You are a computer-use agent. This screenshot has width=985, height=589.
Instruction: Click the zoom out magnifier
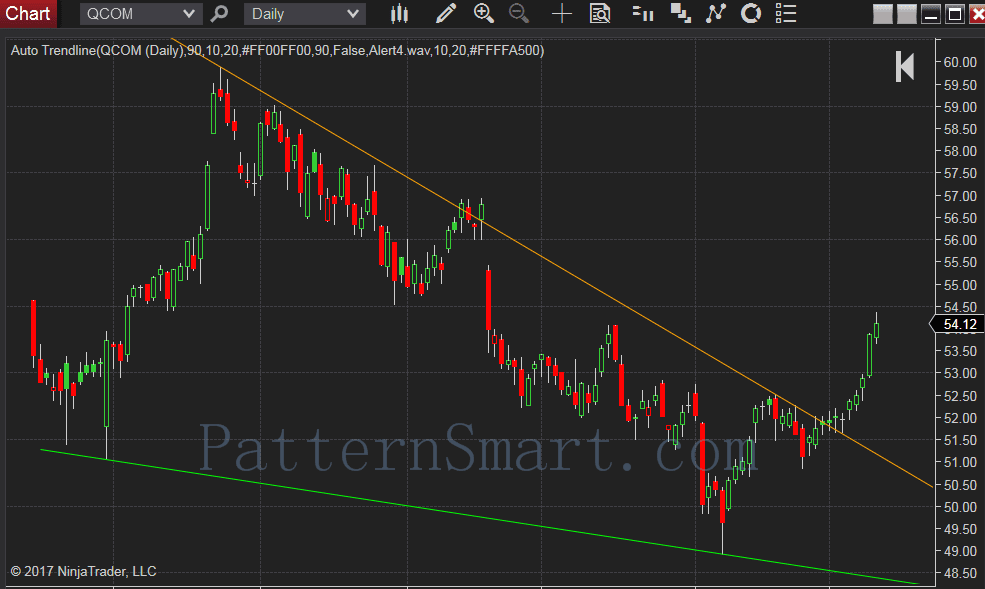(519, 13)
